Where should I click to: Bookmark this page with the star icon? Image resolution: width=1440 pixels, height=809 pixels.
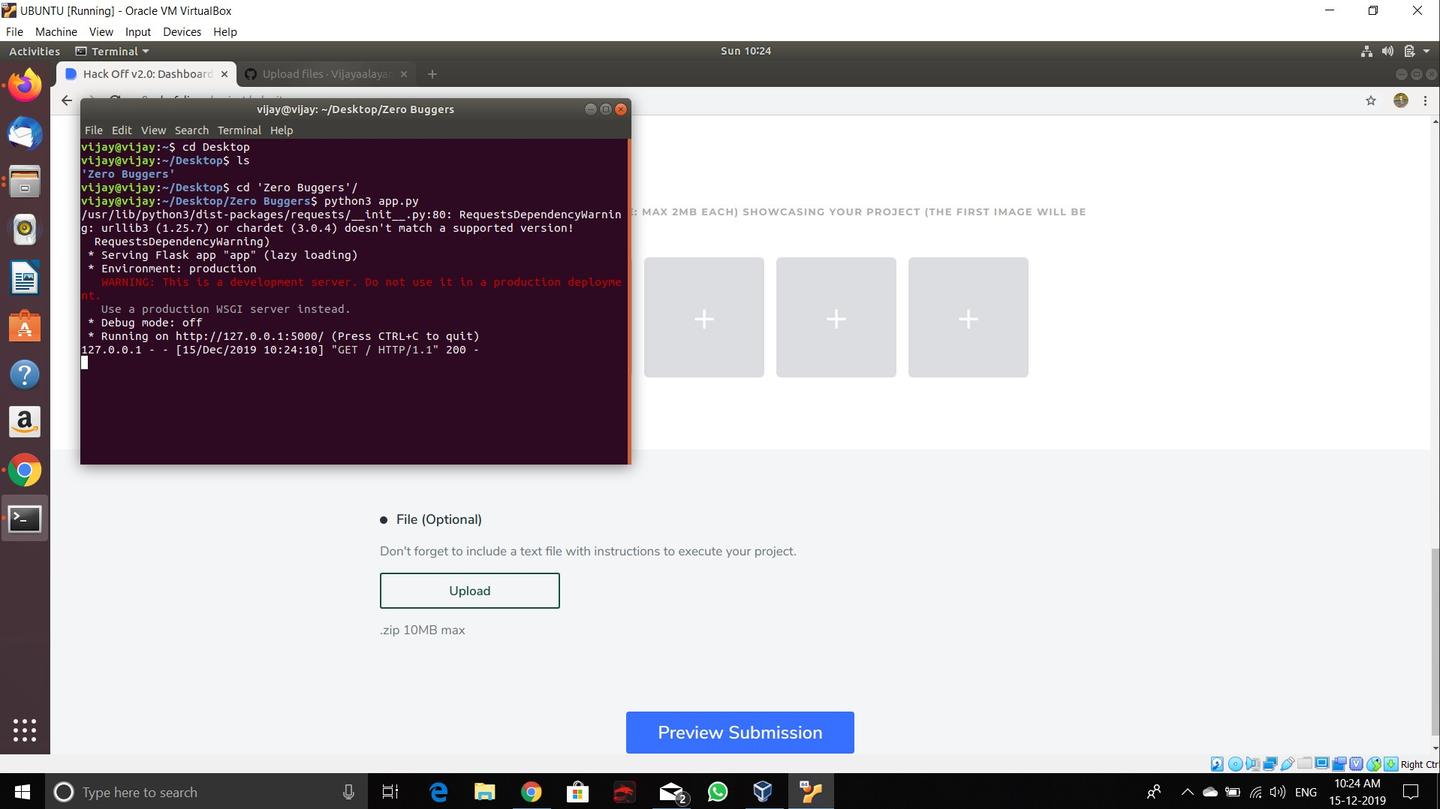1371,100
